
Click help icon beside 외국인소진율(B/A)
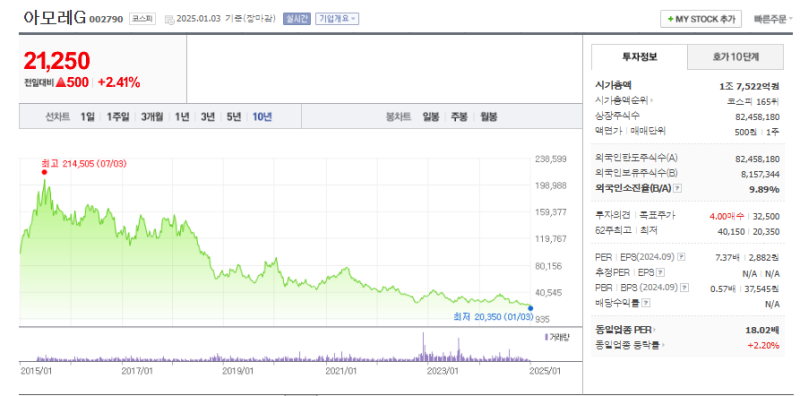(677, 189)
